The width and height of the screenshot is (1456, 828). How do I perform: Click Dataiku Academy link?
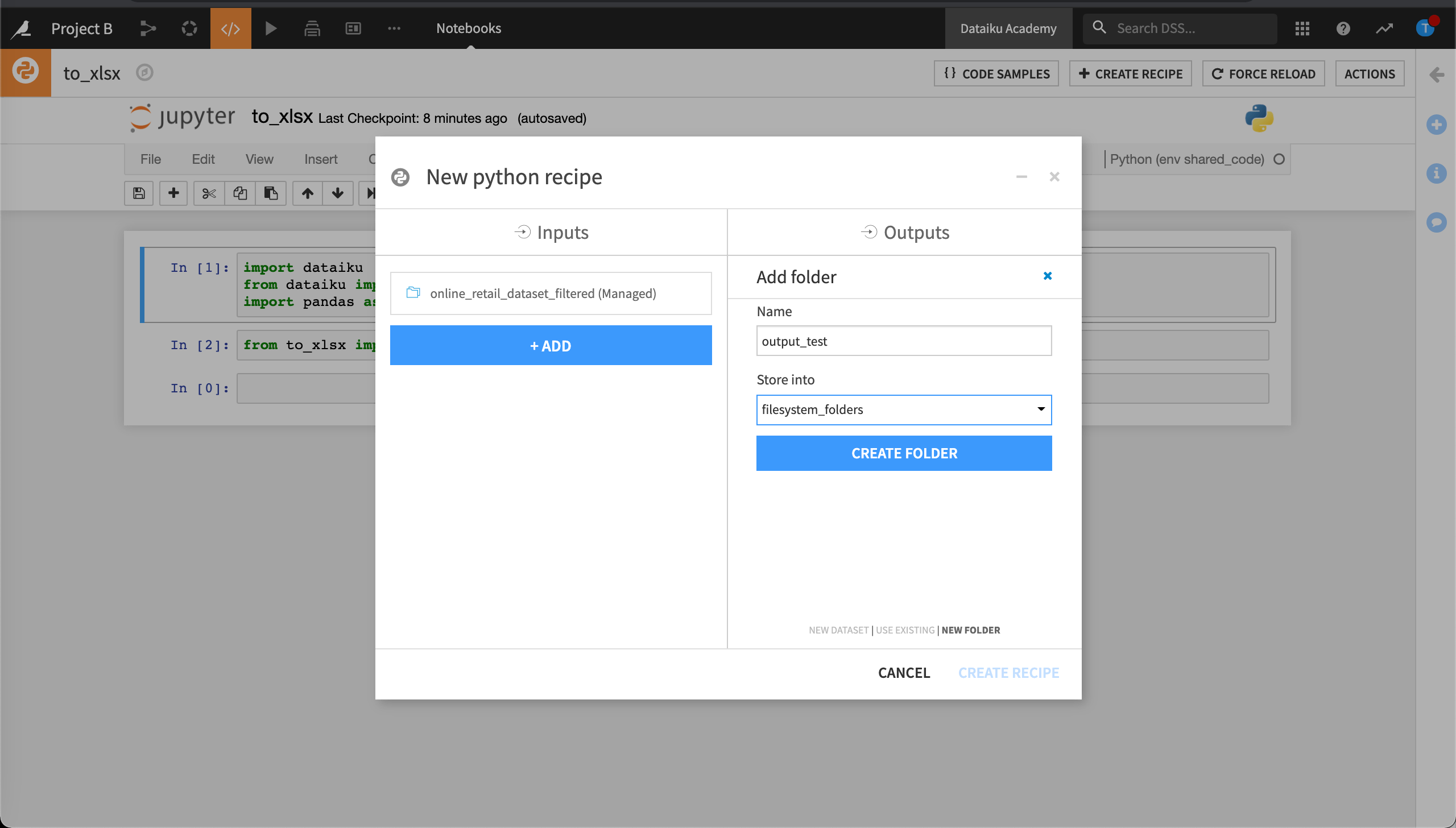pyautogui.click(x=1008, y=28)
